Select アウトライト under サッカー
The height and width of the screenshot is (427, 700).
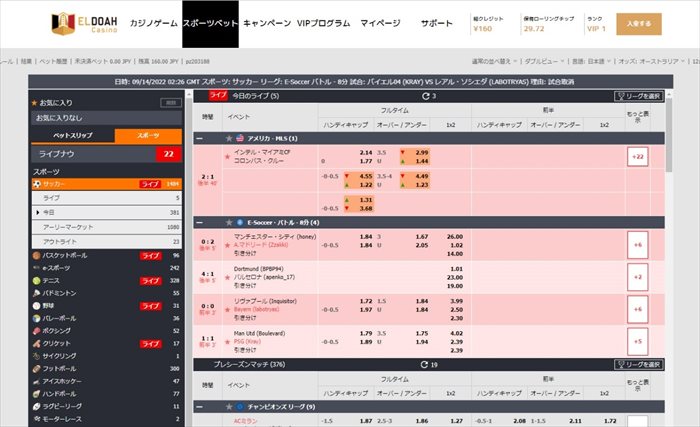pos(107,242)
